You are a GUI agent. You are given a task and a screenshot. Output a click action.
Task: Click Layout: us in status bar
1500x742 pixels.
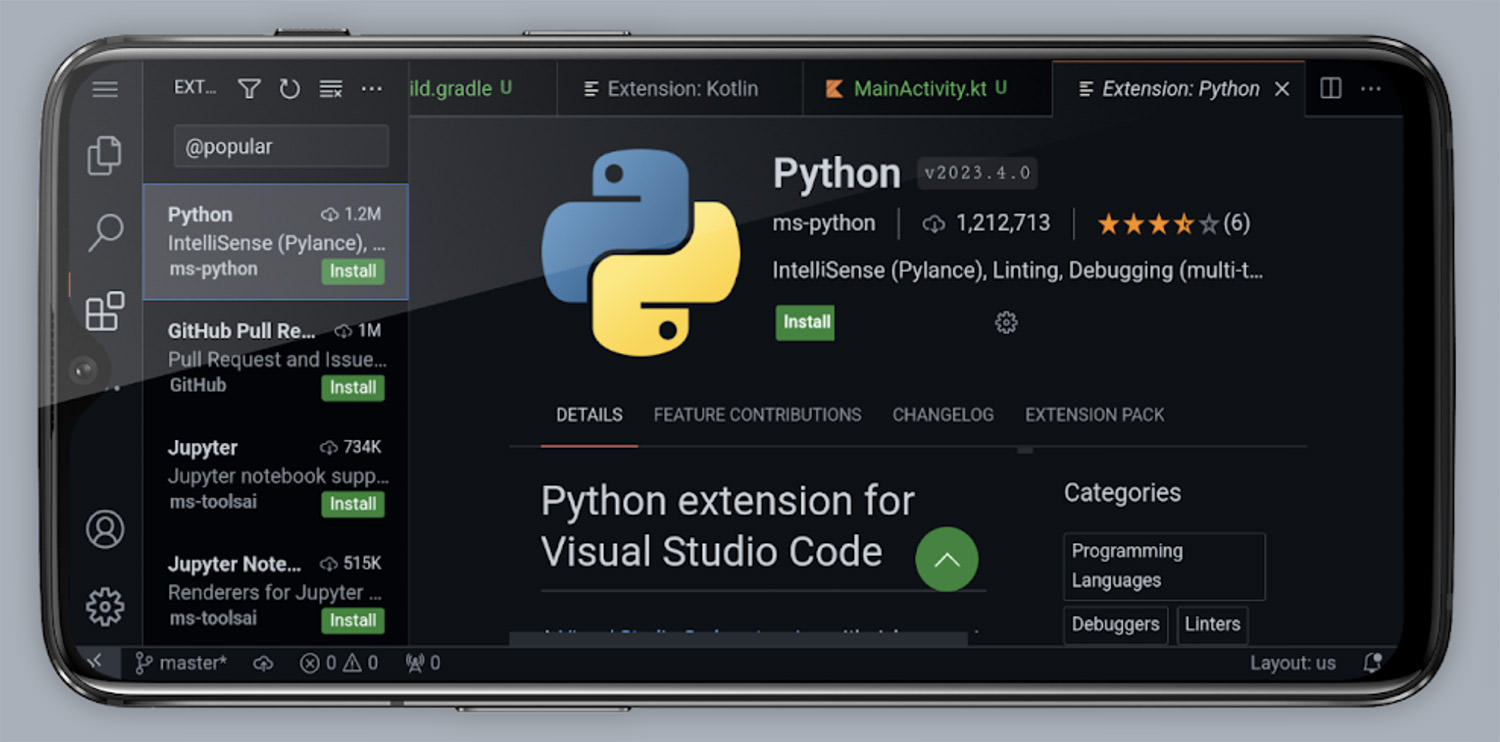1293,663
